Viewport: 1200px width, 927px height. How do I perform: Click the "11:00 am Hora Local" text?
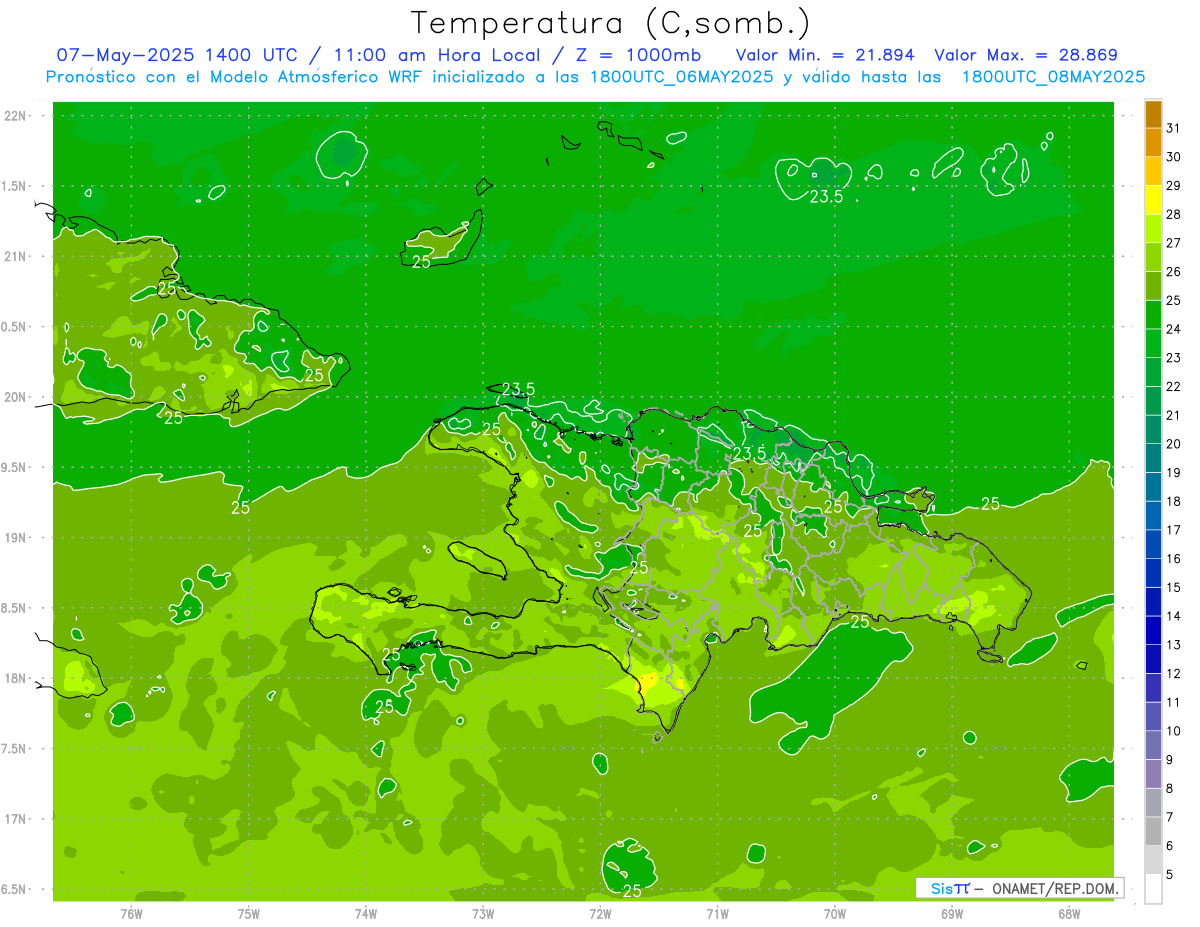(x=435, y=55)
